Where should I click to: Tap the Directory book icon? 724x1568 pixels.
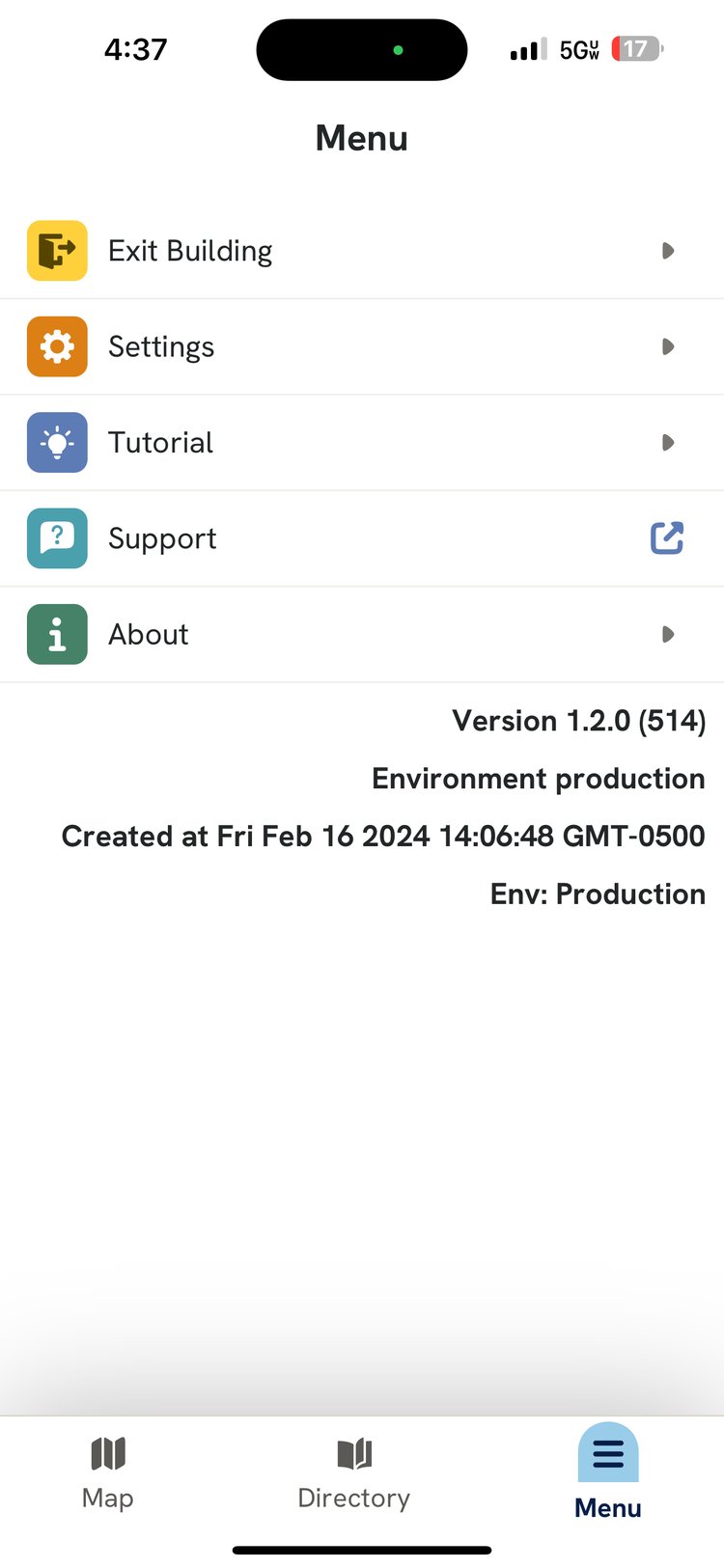(354, 1453)
